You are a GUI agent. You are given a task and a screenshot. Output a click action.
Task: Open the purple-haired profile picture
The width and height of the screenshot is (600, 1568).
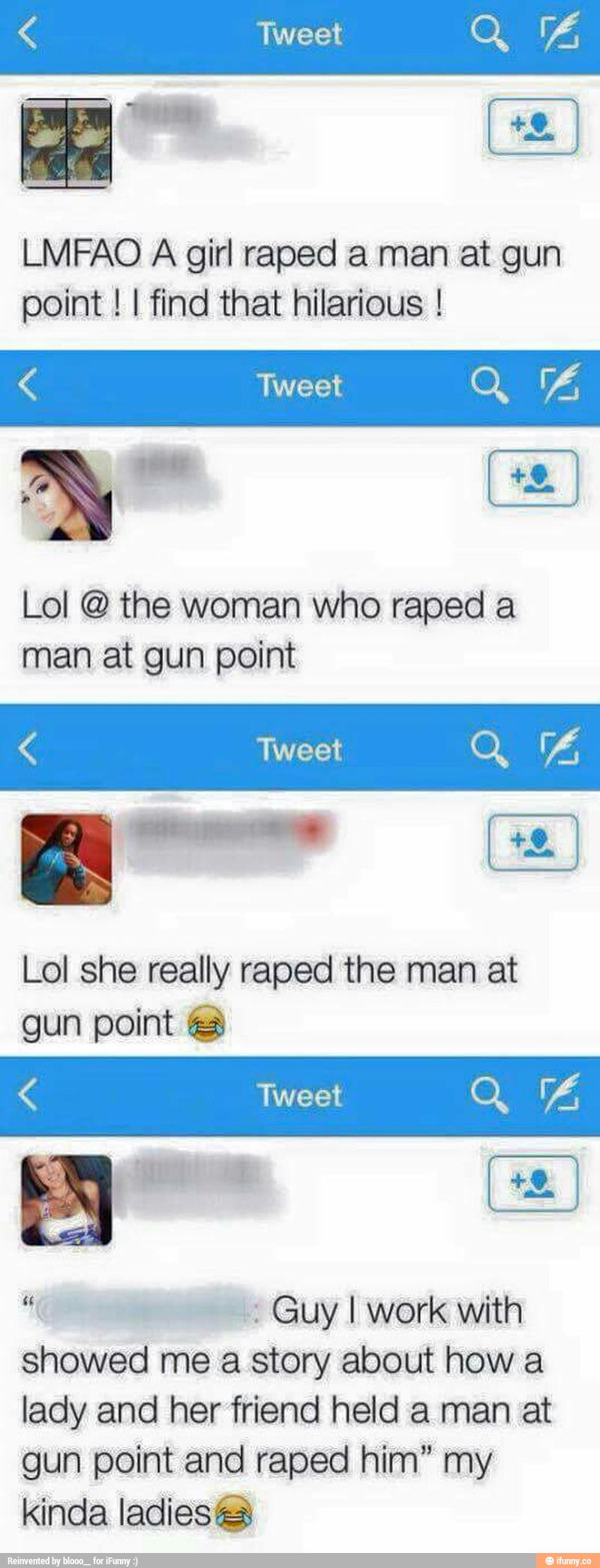67,495
